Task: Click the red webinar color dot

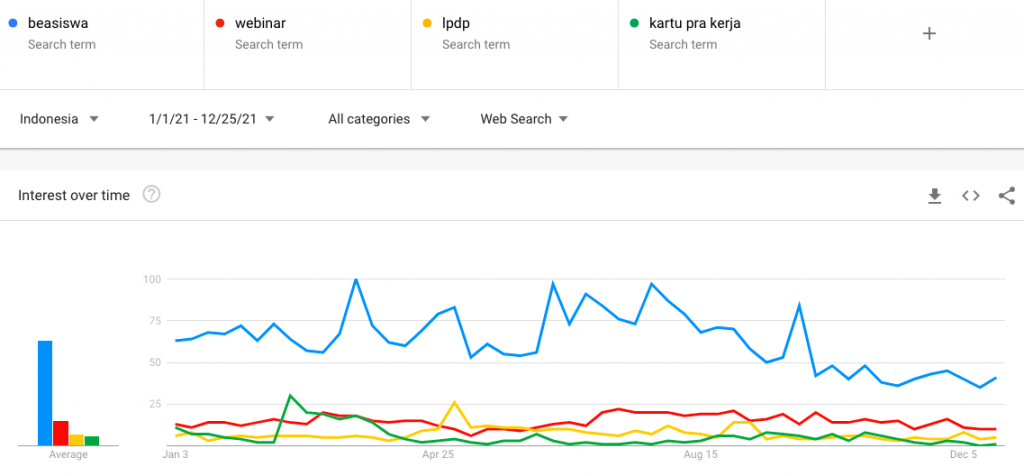Action: 219,23
